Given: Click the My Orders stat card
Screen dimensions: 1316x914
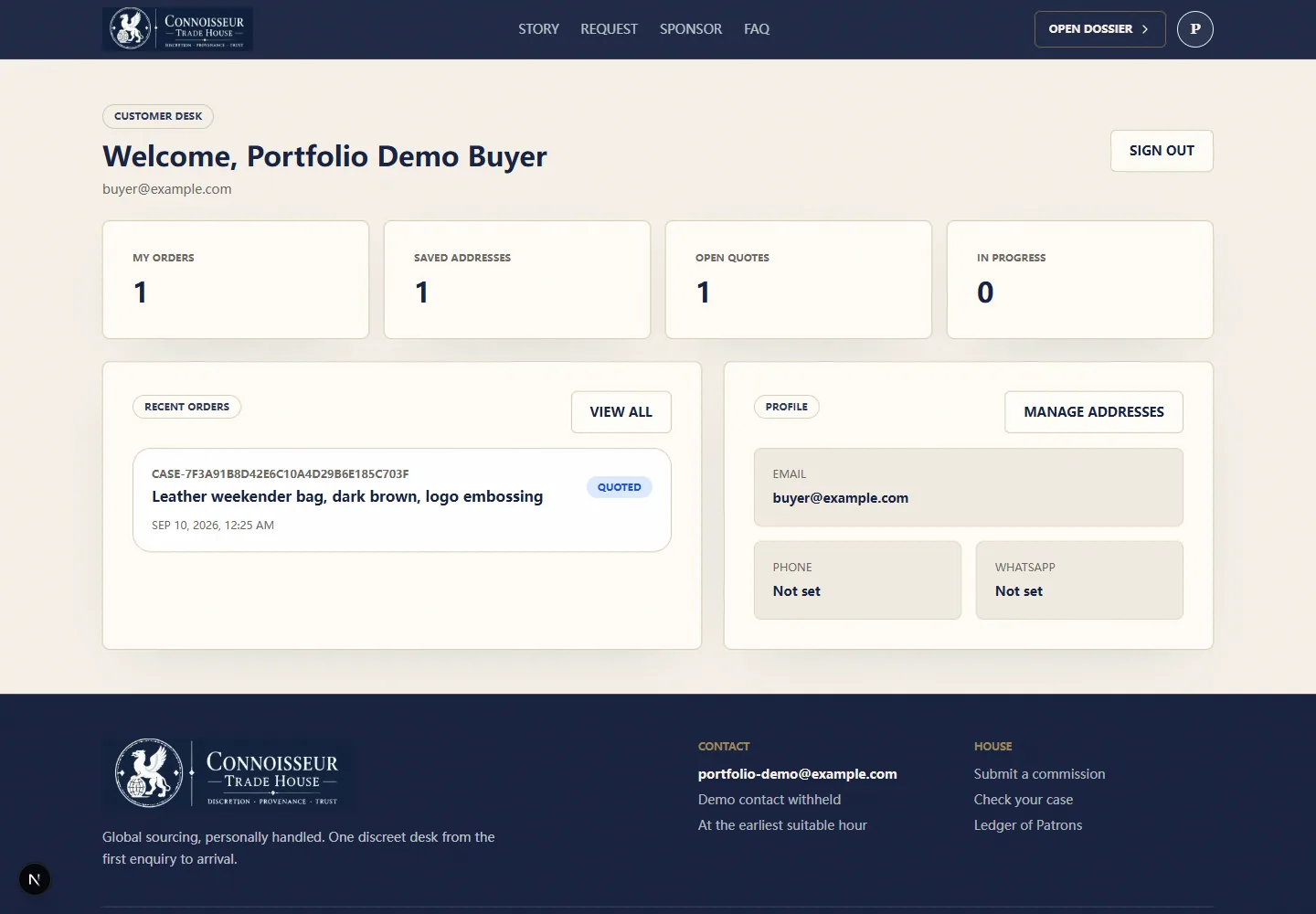Looking at the screenshot, I should click(236, 280).
